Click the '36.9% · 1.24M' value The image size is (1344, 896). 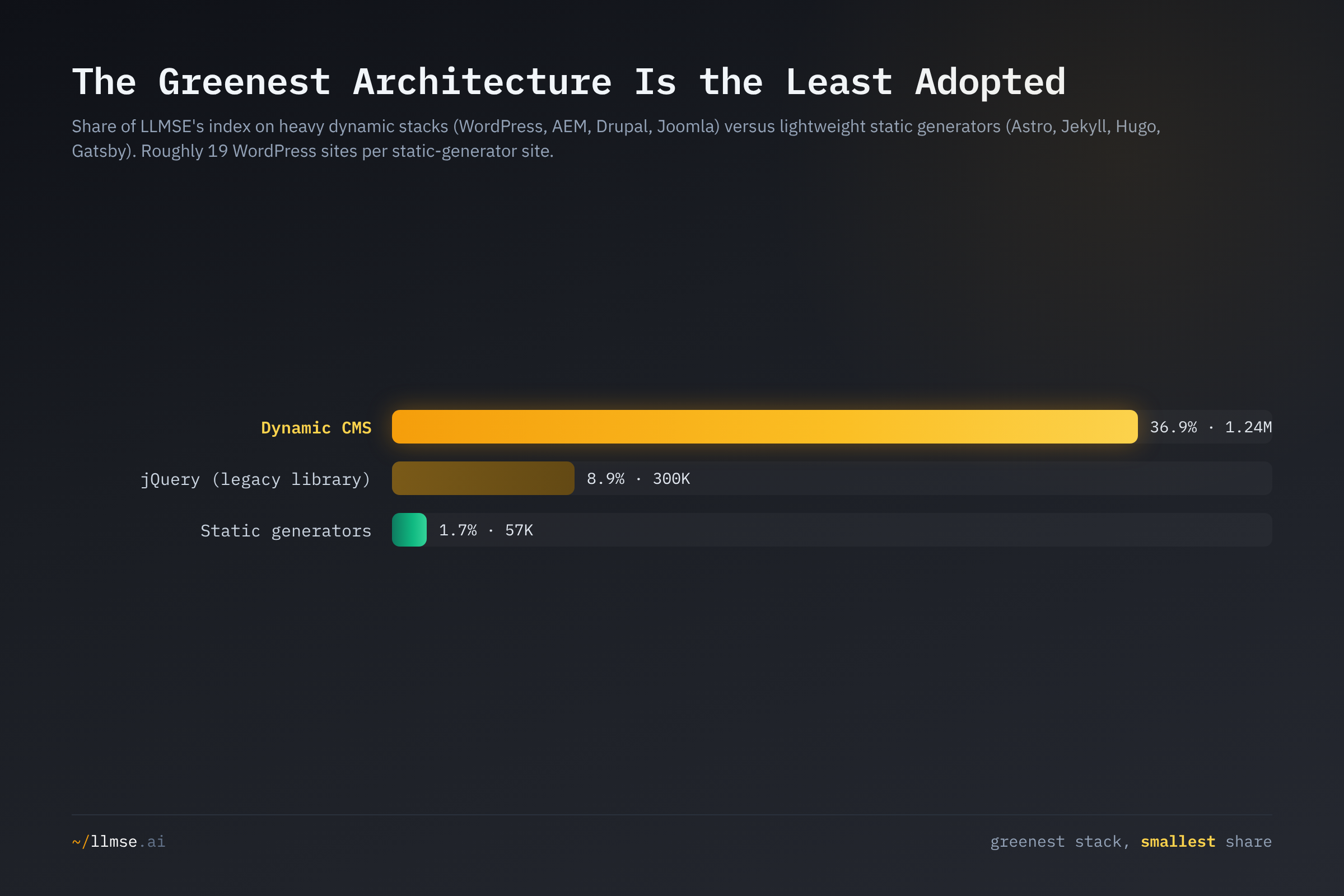(1210, 427)
